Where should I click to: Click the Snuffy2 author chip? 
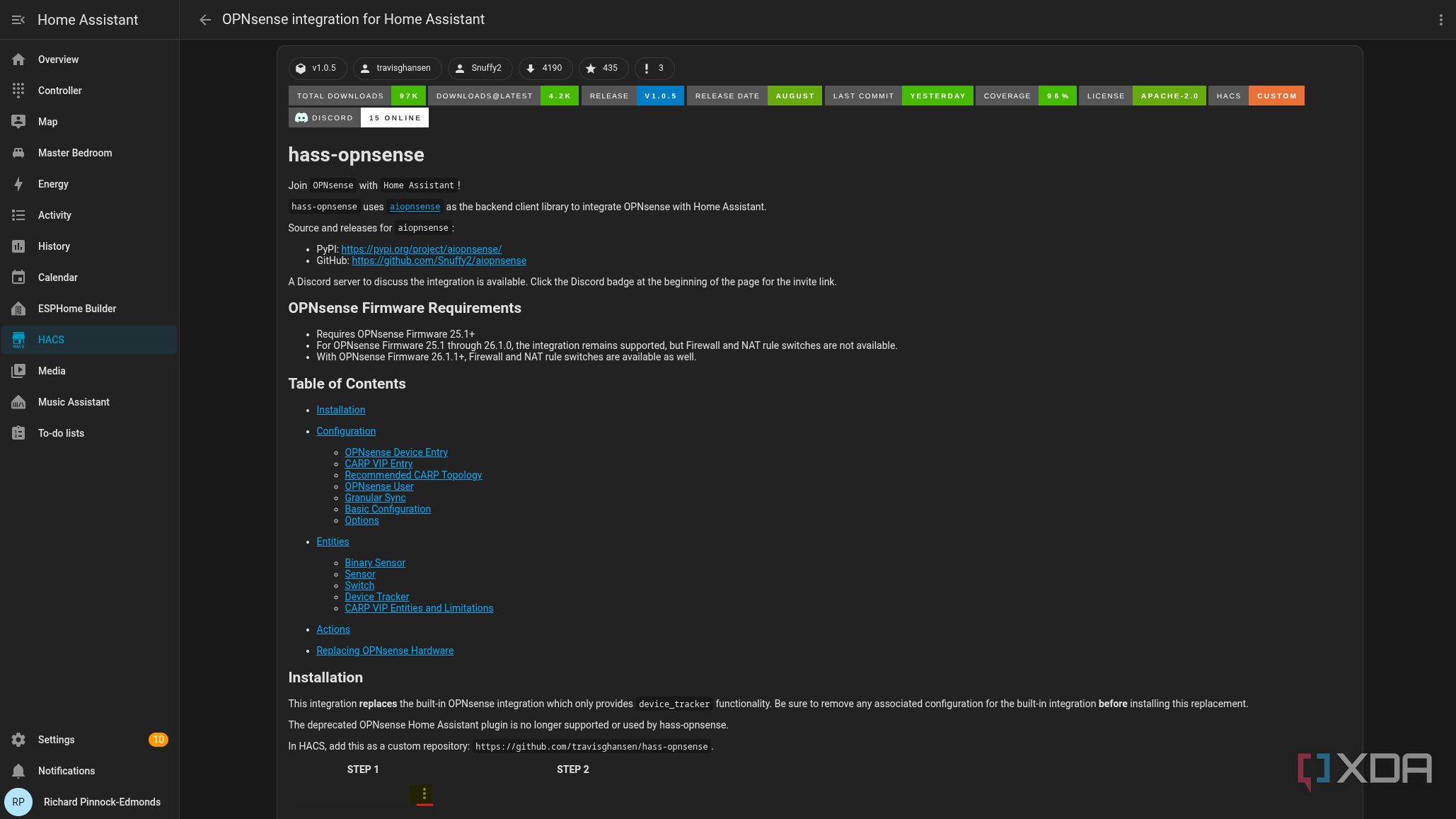click(x=480, y=68)
